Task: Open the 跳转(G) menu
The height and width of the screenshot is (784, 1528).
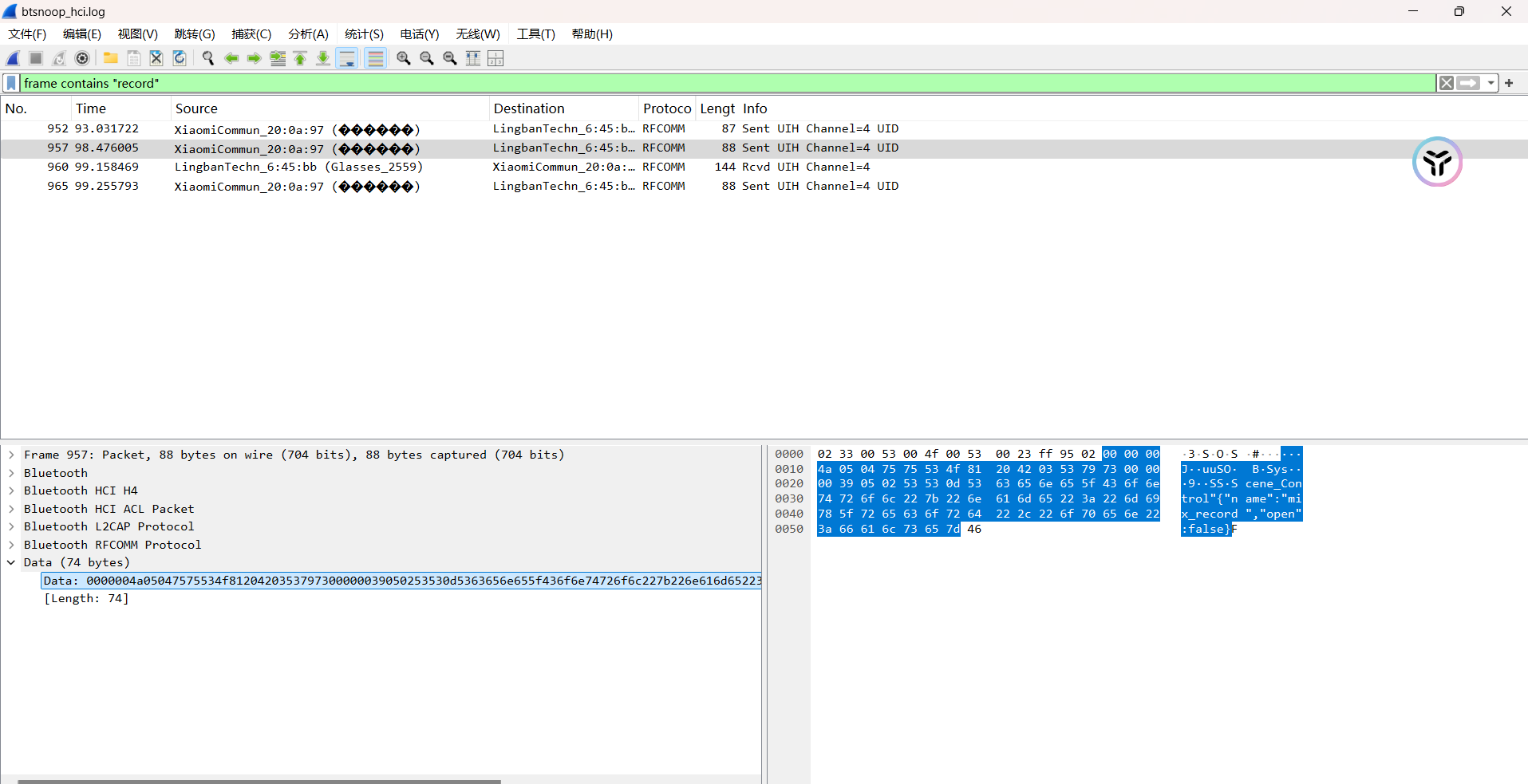Action: tap(195, 34)
